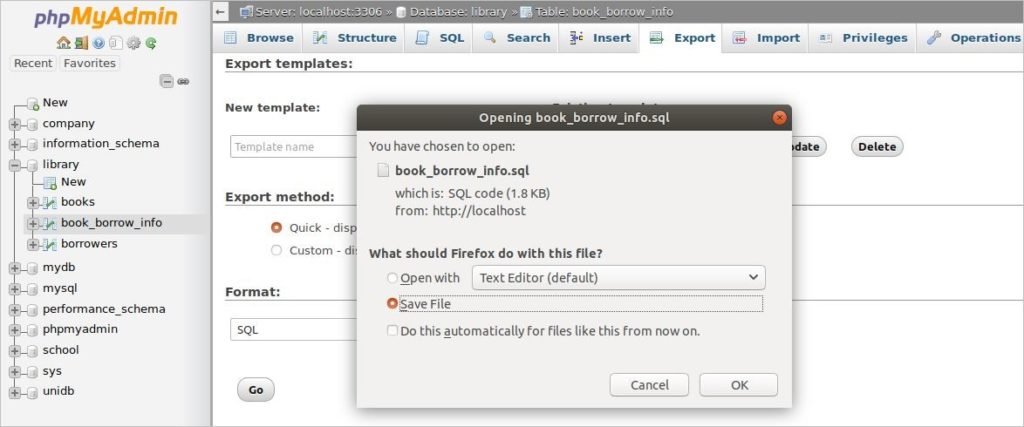Click Cancel in the download dialog
Viewport: 1024px width, 427px height.
pyautogui.click(x=649, y=385)
